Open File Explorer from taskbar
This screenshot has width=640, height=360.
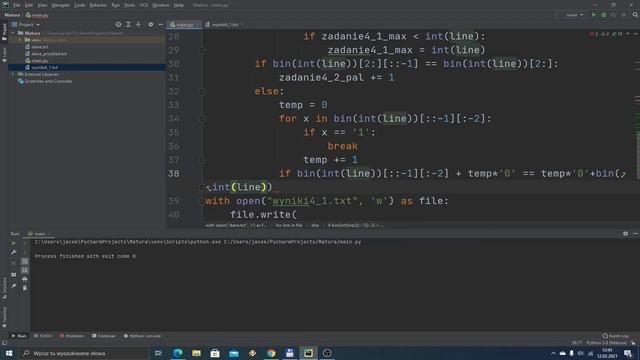196,353
